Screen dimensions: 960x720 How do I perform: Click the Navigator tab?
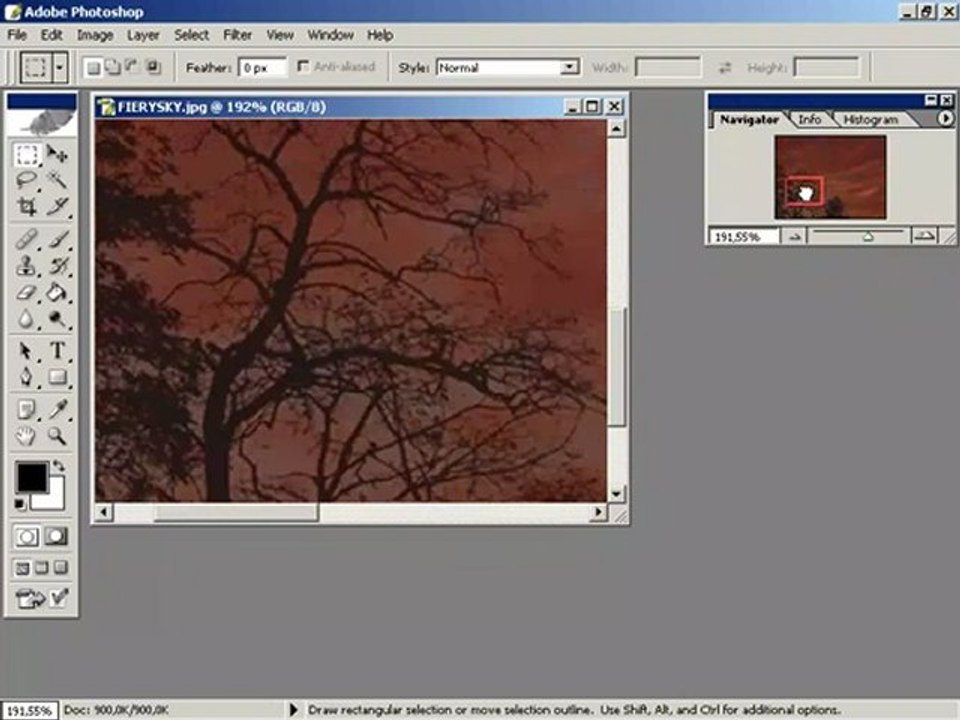point(749,119)
